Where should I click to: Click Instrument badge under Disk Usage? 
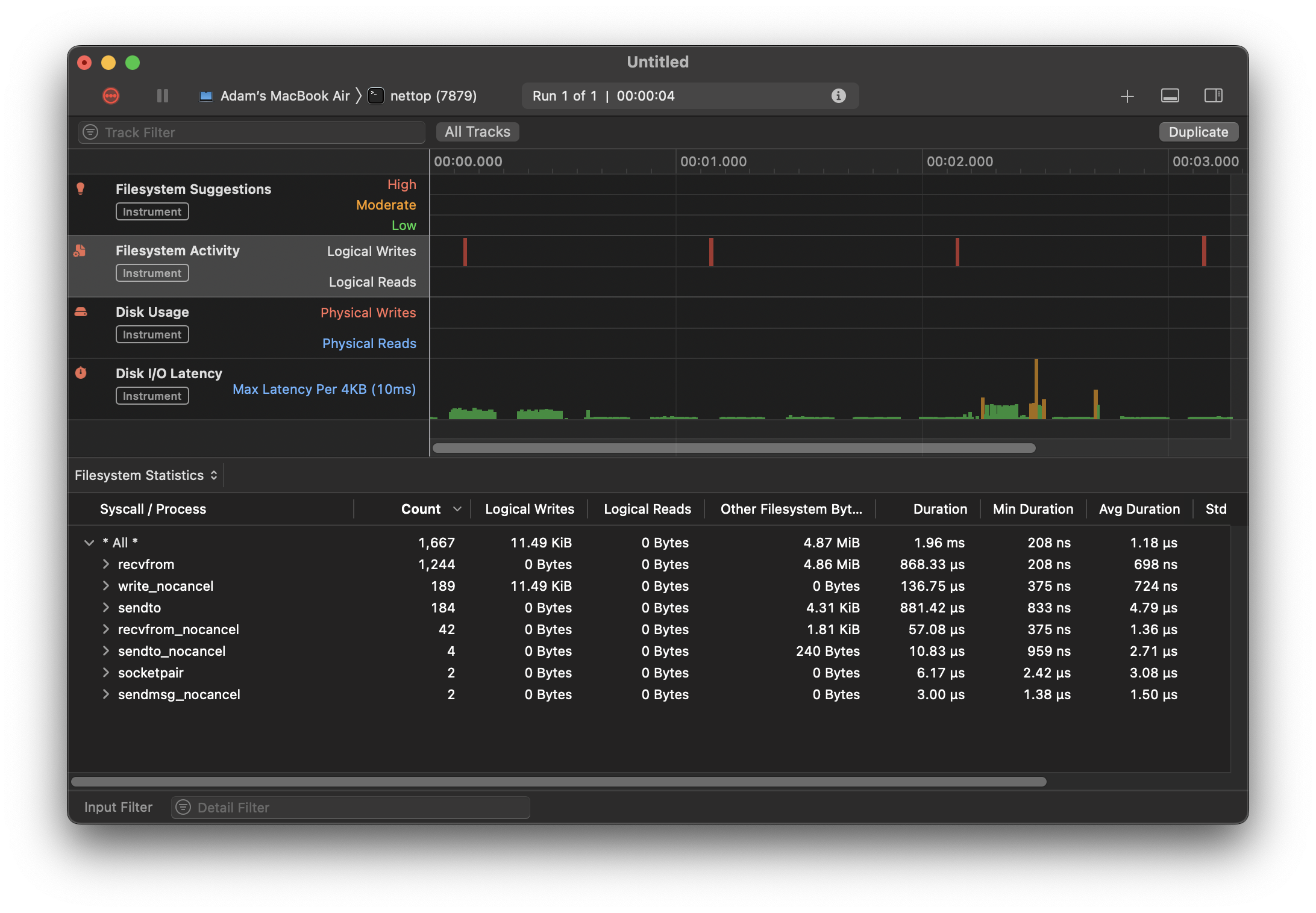[152, 334]
